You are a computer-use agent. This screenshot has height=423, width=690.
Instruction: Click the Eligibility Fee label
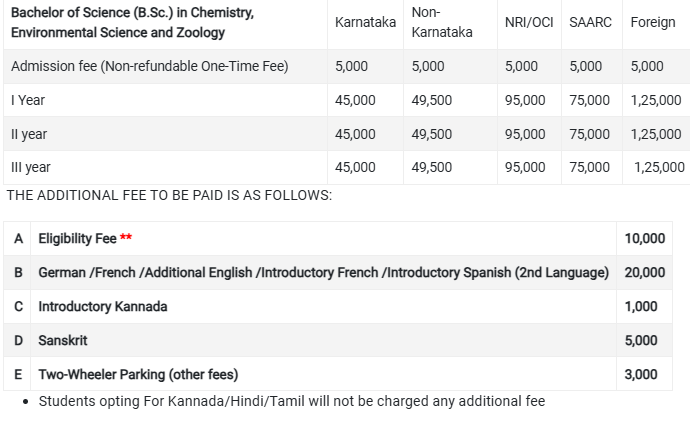tap(77, 238)
